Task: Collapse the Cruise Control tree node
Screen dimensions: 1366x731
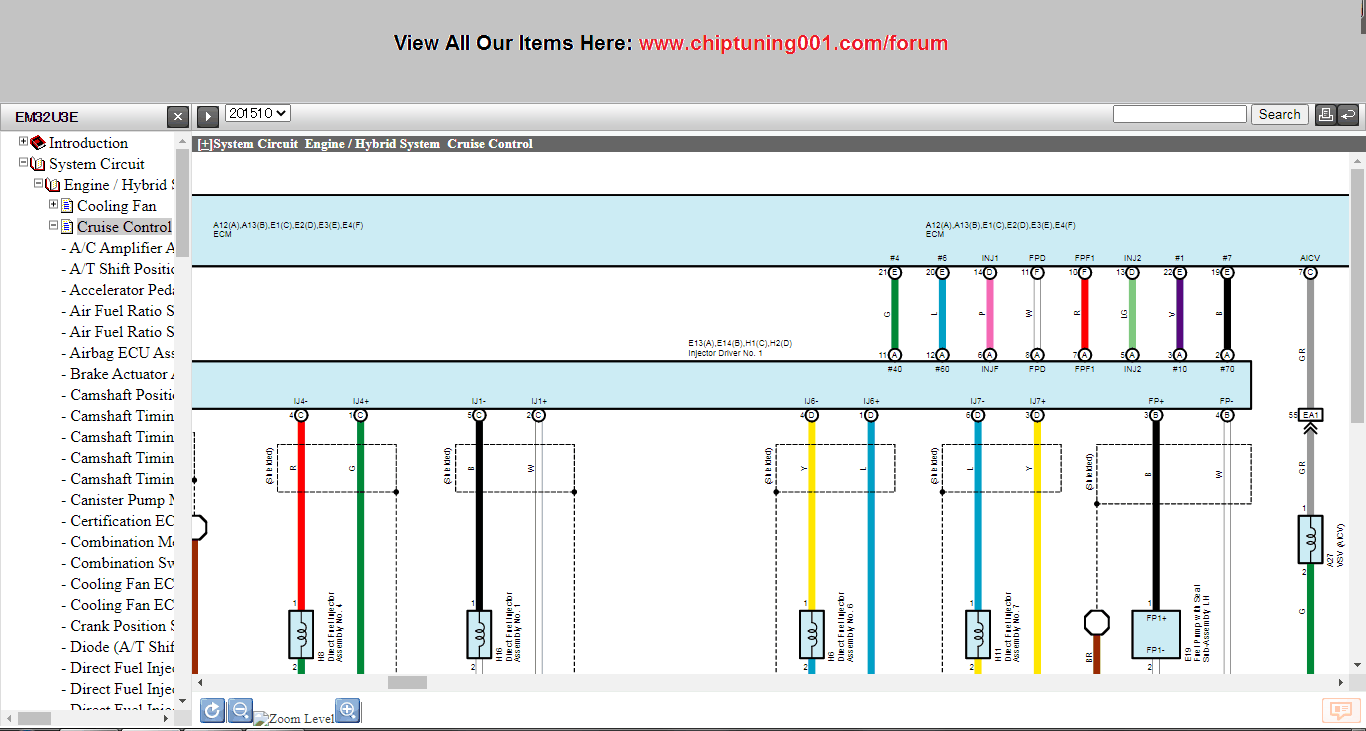Action: pos(54,226)
